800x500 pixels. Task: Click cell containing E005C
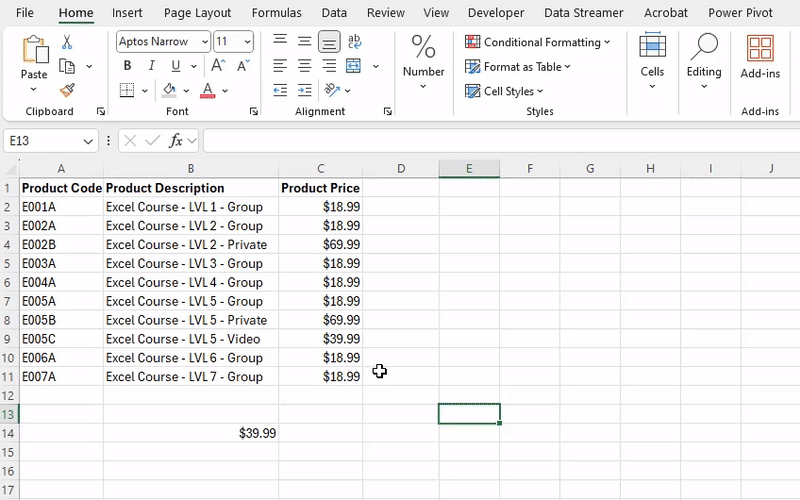point(61,339)
